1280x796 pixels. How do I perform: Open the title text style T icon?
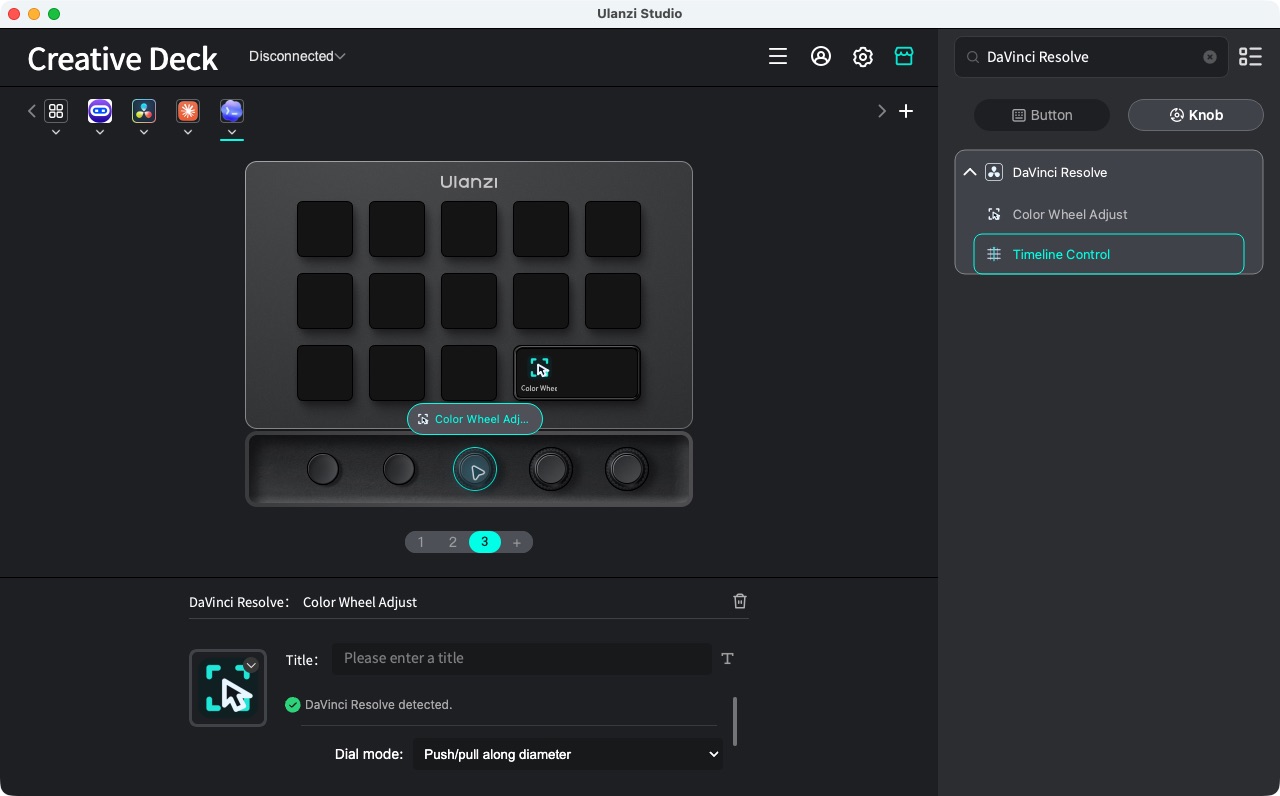[727, 658]
